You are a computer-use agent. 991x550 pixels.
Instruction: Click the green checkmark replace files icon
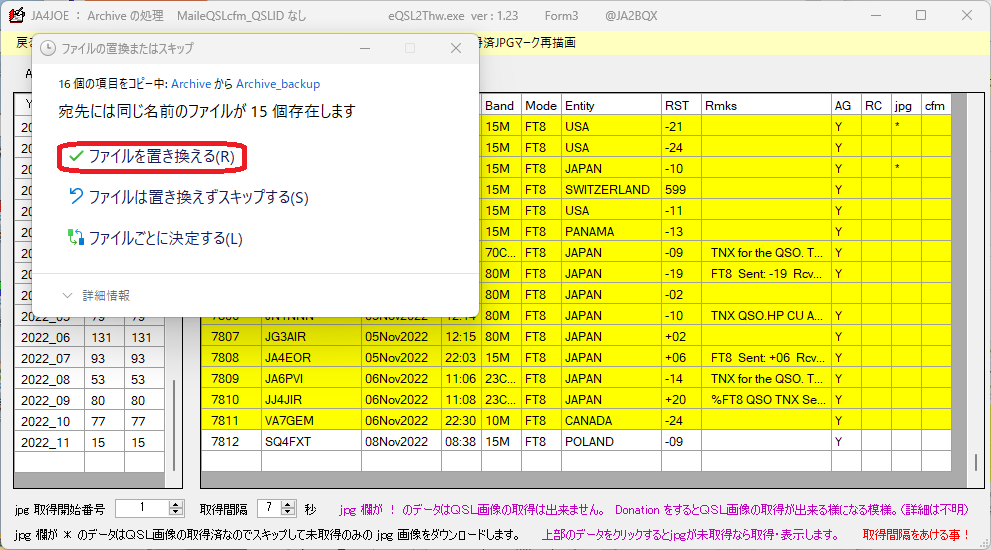click(76, 156)
